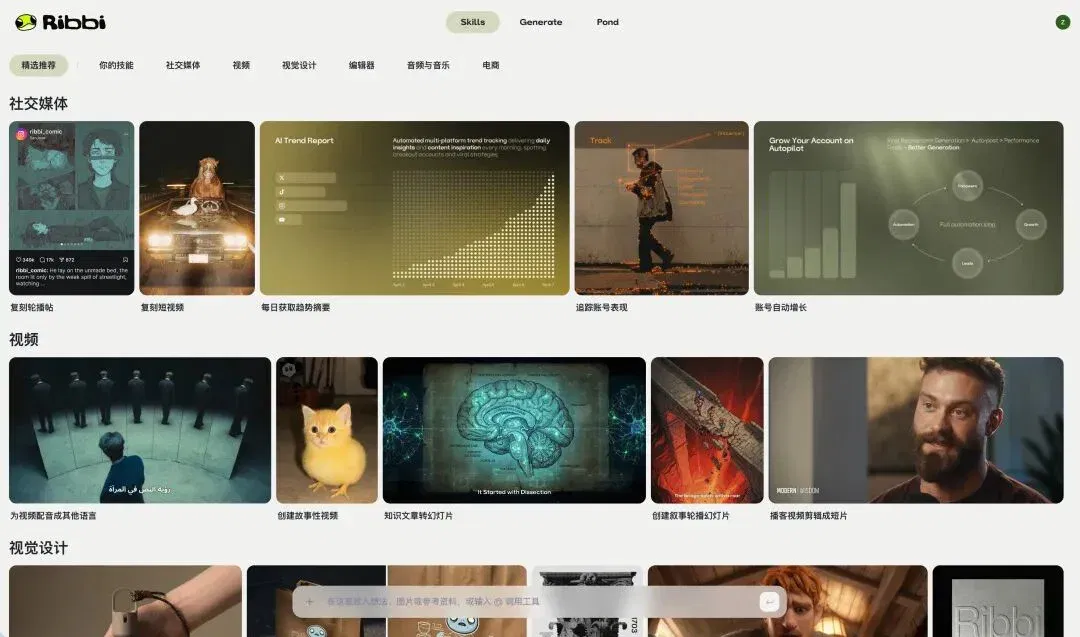
Task: Click the send arrow button in prompt bar
Action: pyautogui.click(x=769, y=602)
